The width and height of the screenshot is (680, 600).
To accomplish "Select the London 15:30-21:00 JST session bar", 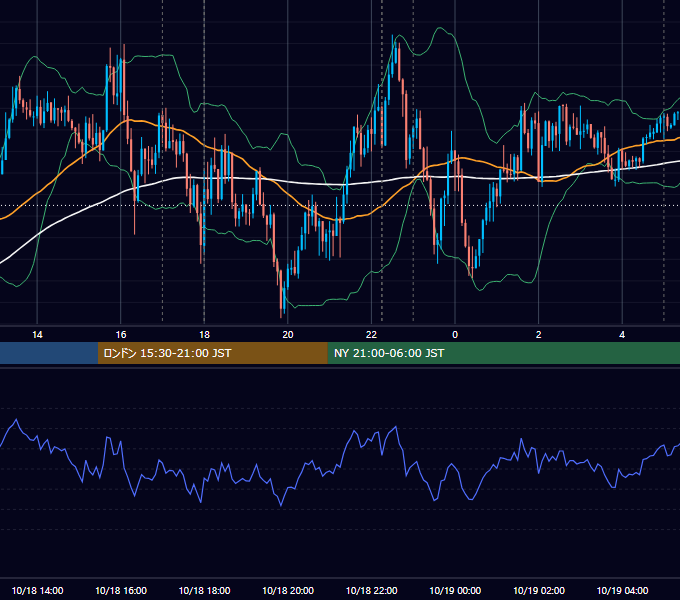I will tap(212, 353).
